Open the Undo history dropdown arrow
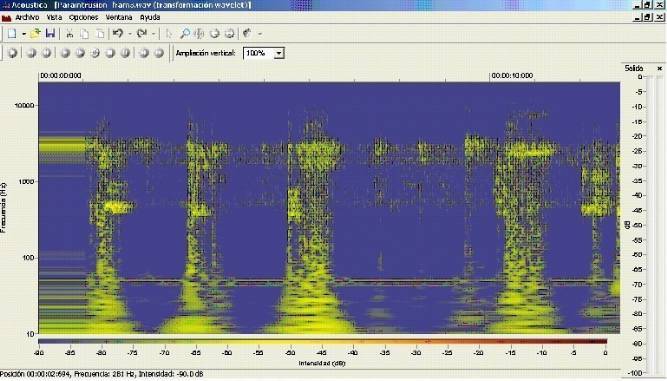The width and height of the screenshot is (667, 381). pyautogui.click(x=129, y=34)
